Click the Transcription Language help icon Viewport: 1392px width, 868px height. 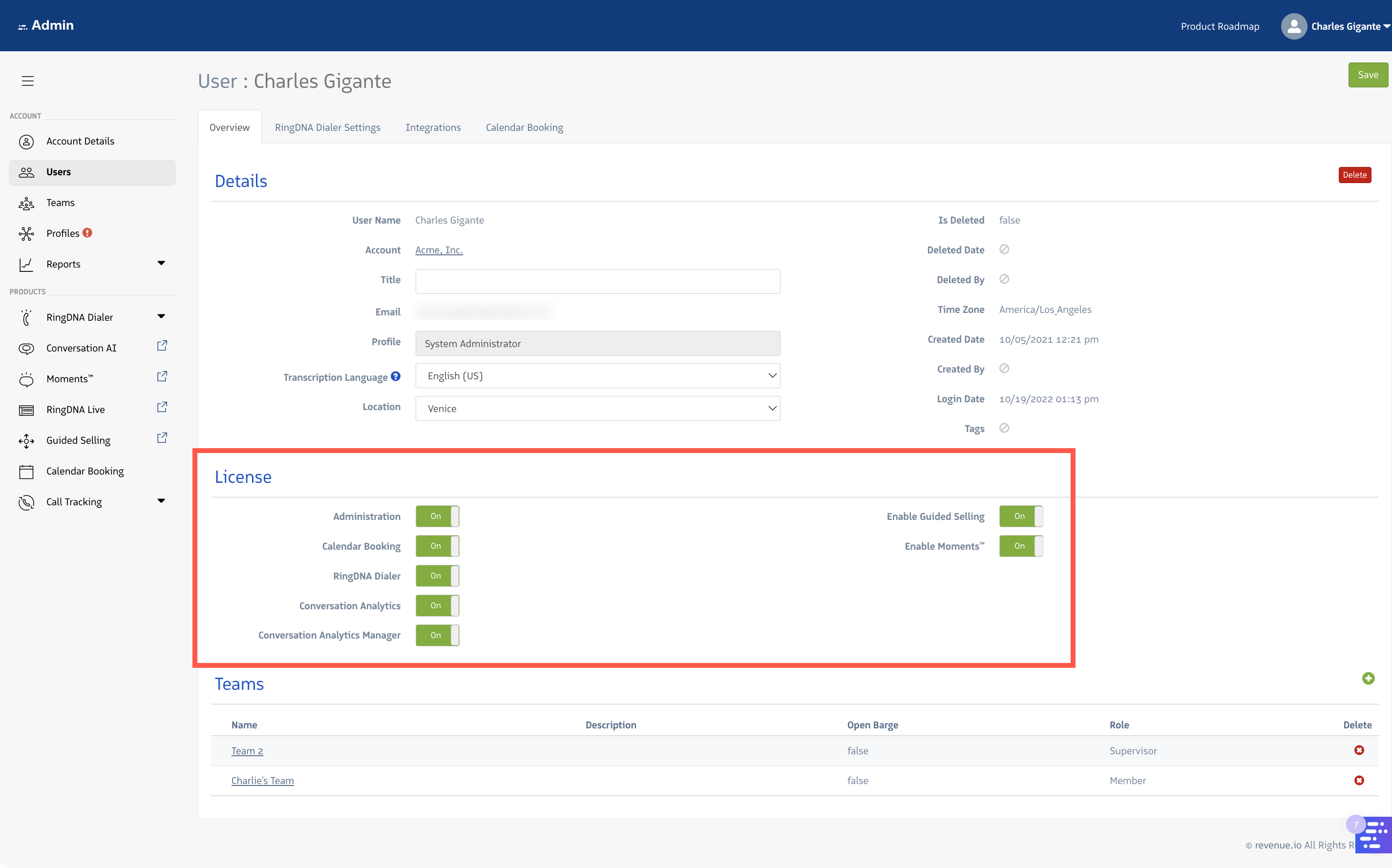pyautogui.click(x=396, y=376)
